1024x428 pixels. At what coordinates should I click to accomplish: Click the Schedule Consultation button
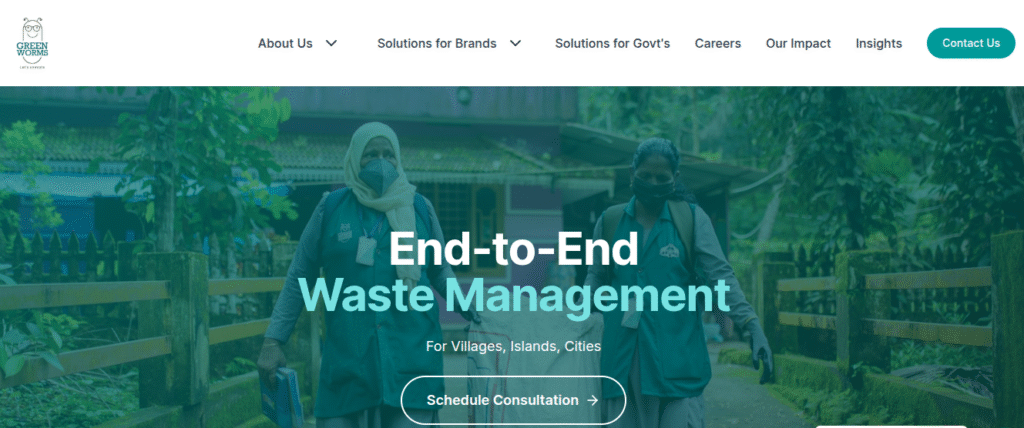coord(513,400)
